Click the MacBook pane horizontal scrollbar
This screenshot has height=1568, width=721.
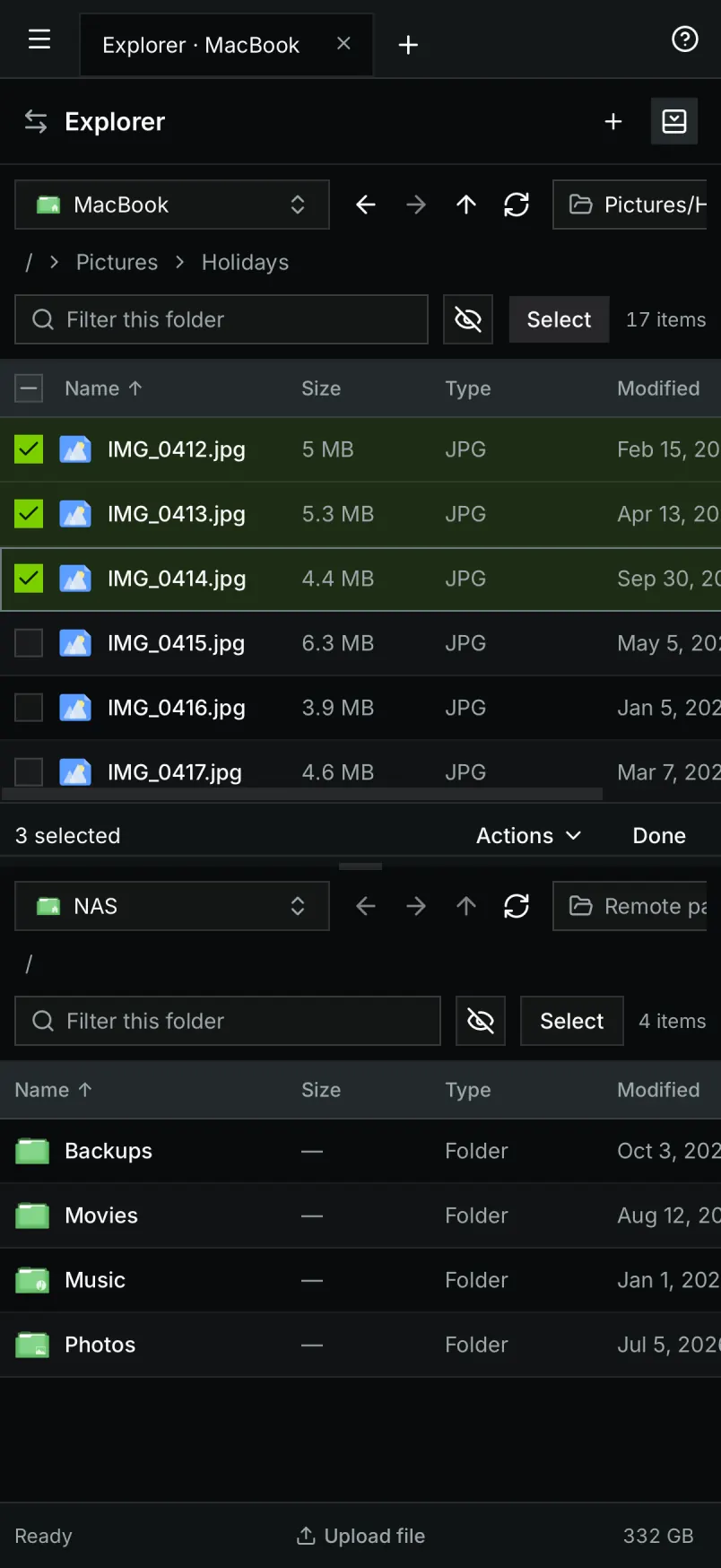tap(302, 794)
